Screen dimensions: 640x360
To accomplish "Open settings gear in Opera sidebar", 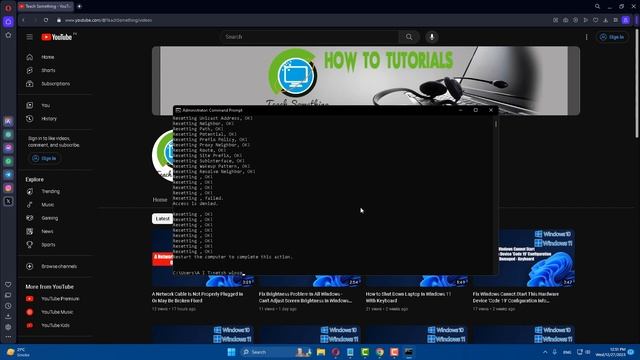I will (8, 327).
